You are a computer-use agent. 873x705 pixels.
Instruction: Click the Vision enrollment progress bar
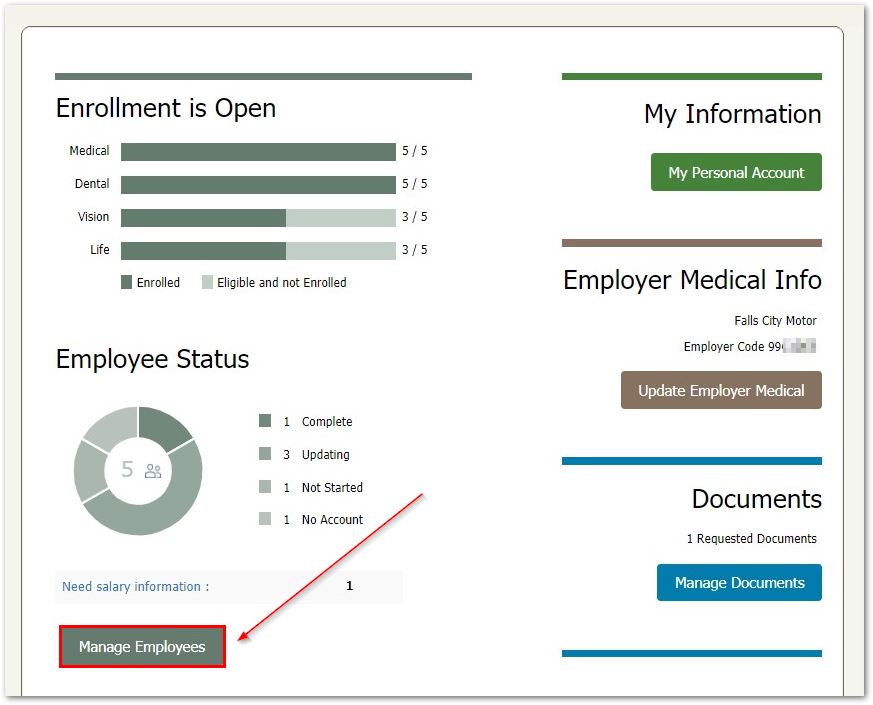click(258, 218)
